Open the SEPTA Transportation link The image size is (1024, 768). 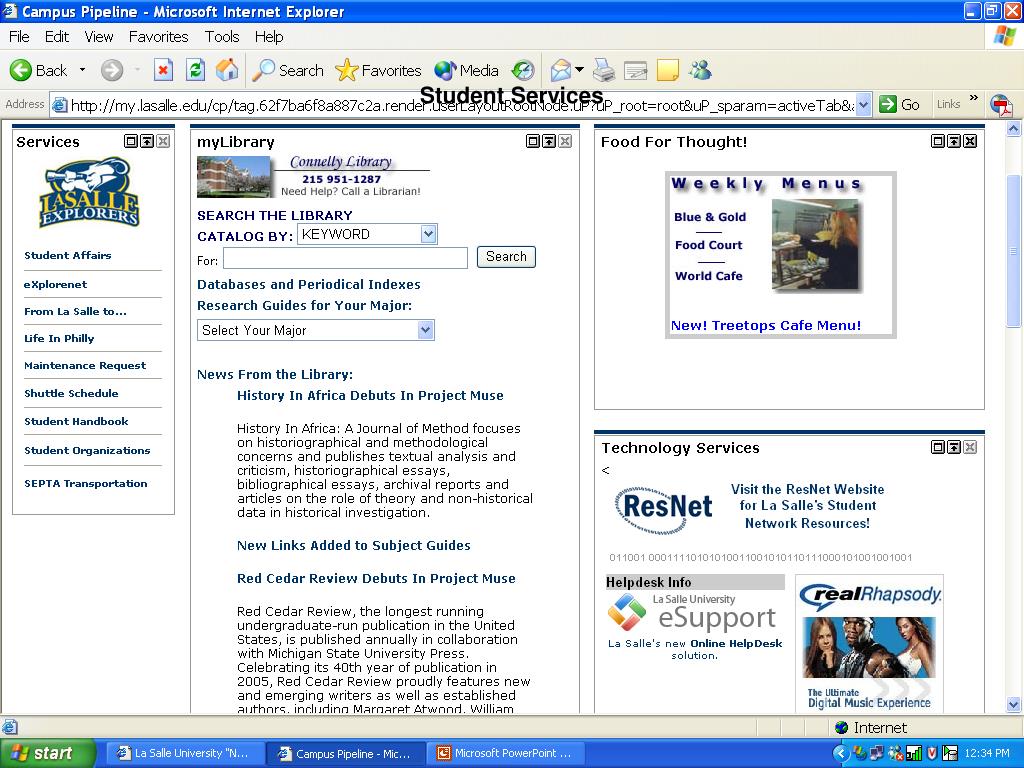(x=86, y=483)
